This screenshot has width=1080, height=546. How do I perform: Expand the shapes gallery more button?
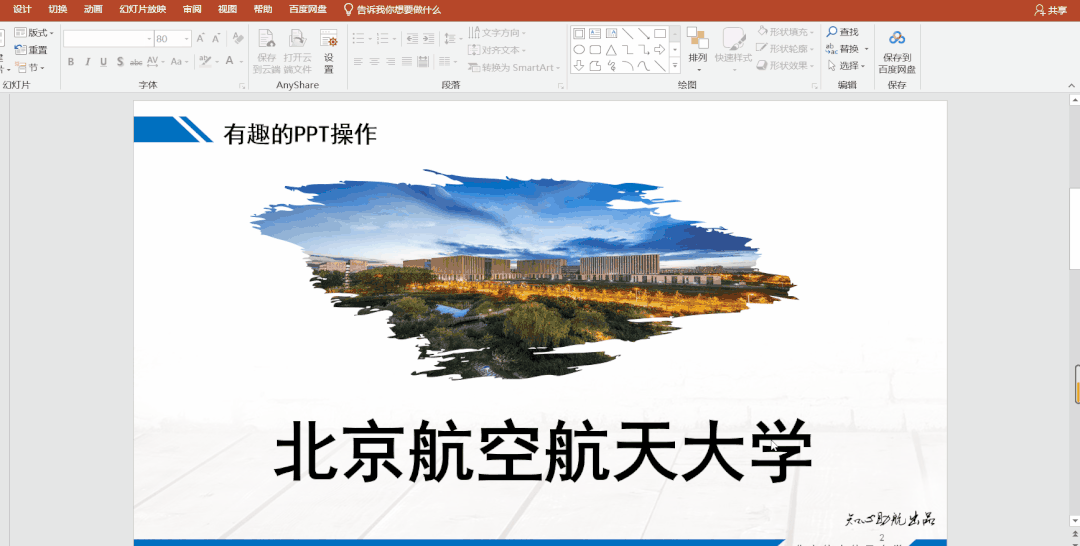[675, 66]
